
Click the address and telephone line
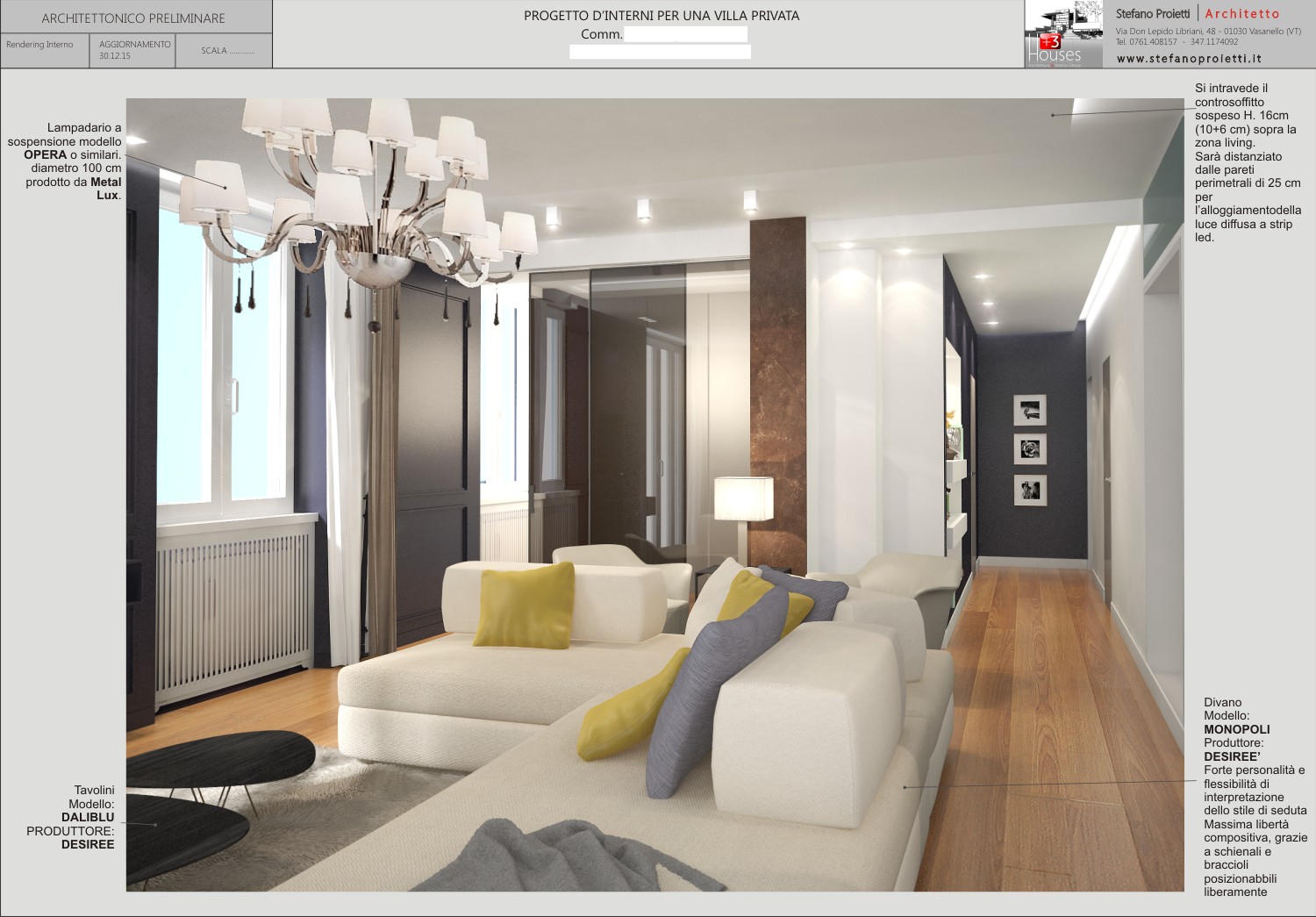(x=1208, y=36)
